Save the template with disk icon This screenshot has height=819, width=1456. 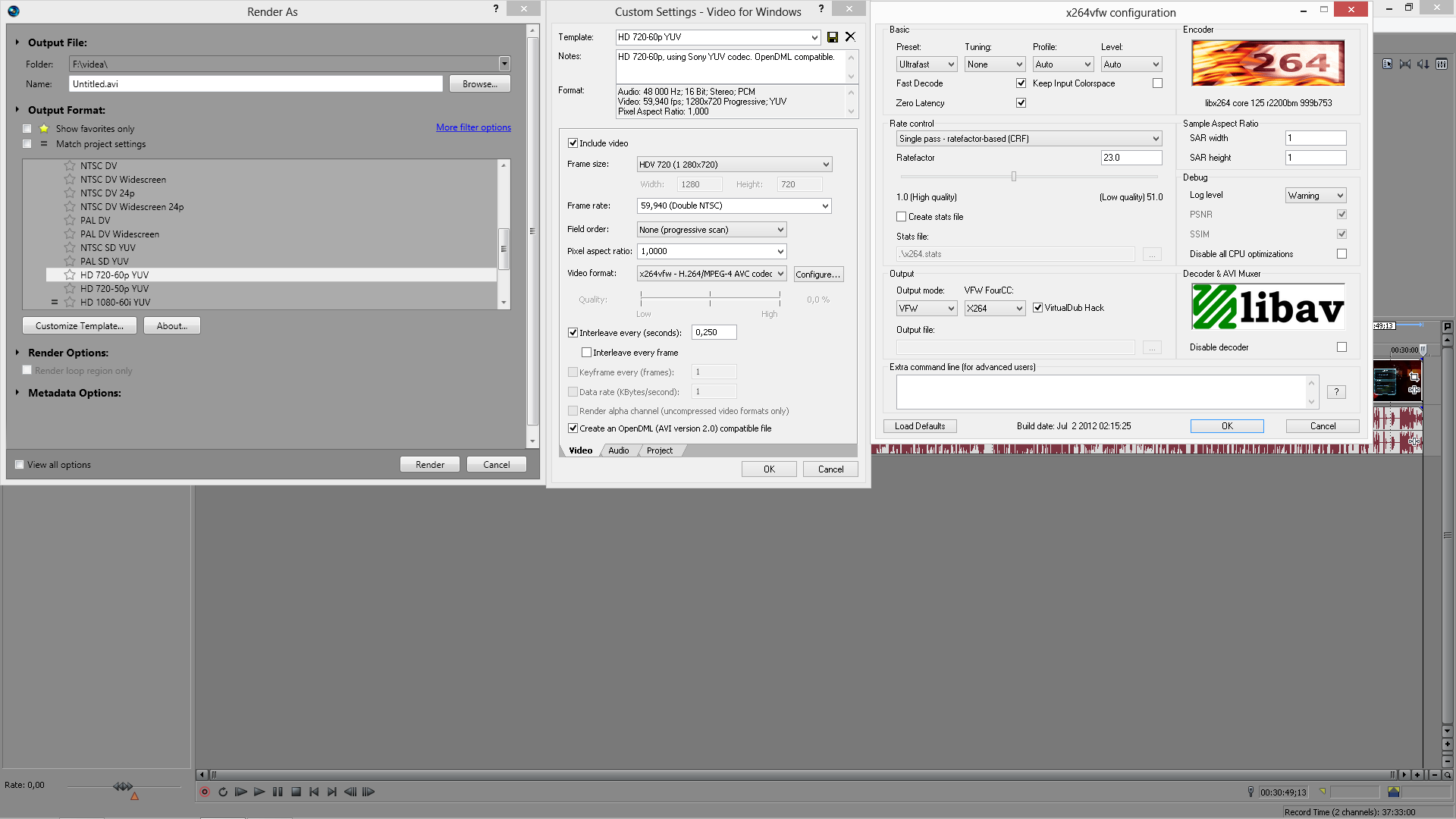pos(833,37)
